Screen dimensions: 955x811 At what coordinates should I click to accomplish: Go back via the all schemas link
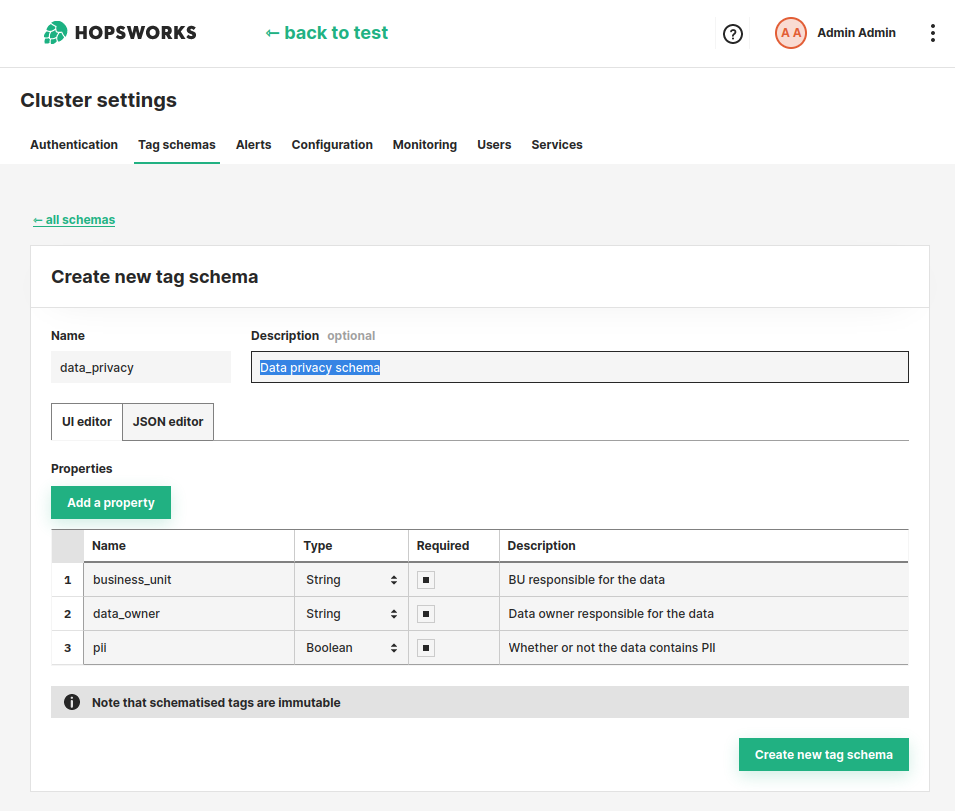point(74,219)
